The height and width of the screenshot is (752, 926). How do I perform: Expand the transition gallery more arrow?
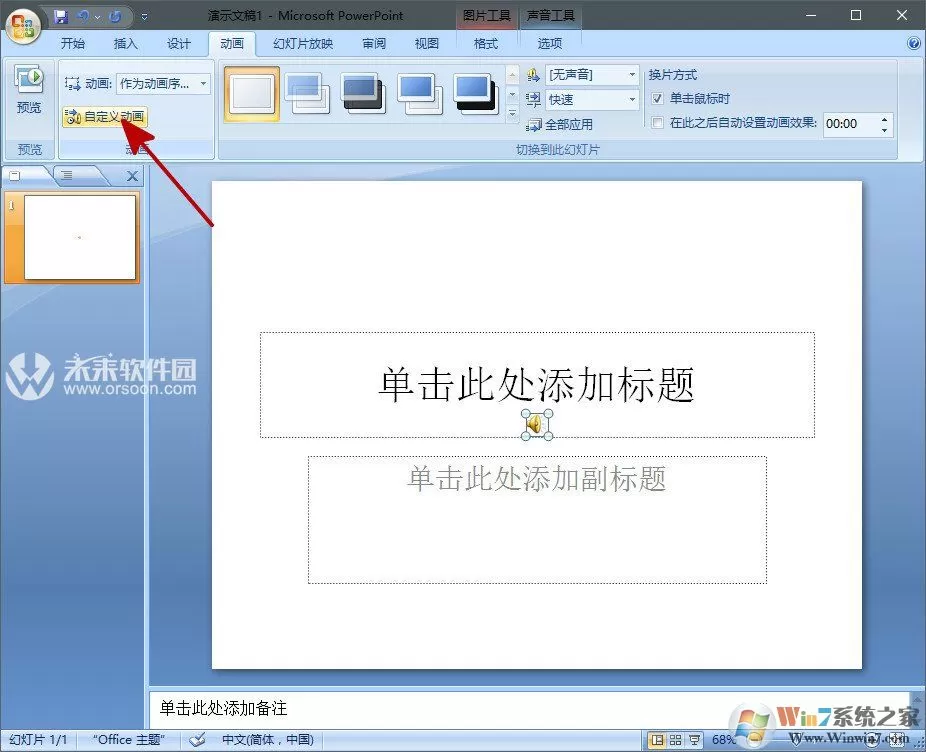[x=512, y=113]
